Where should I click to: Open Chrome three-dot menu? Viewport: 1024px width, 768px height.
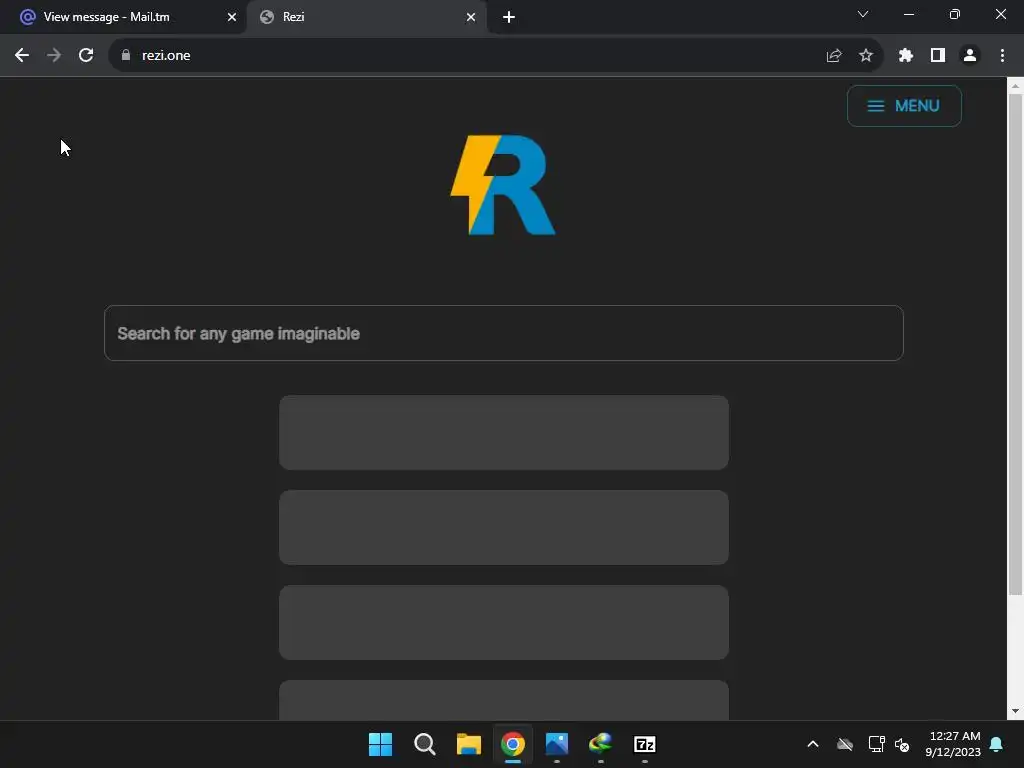1002,56
